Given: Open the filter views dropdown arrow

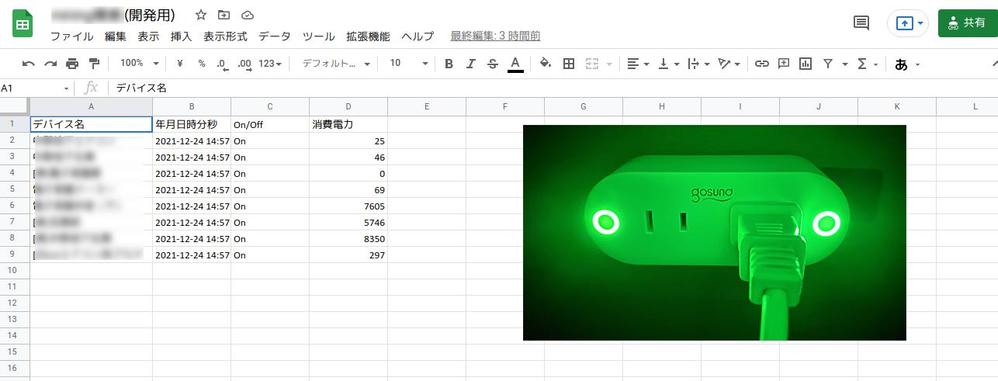Looking at the screenshot, I should coord(845,64).
